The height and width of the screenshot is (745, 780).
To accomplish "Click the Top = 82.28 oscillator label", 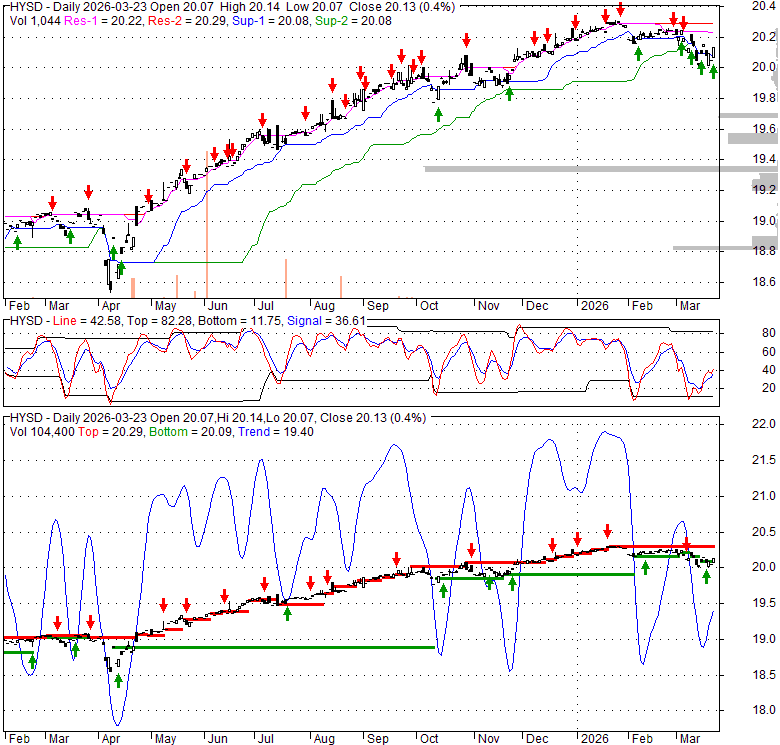I will tap(165, 319).
